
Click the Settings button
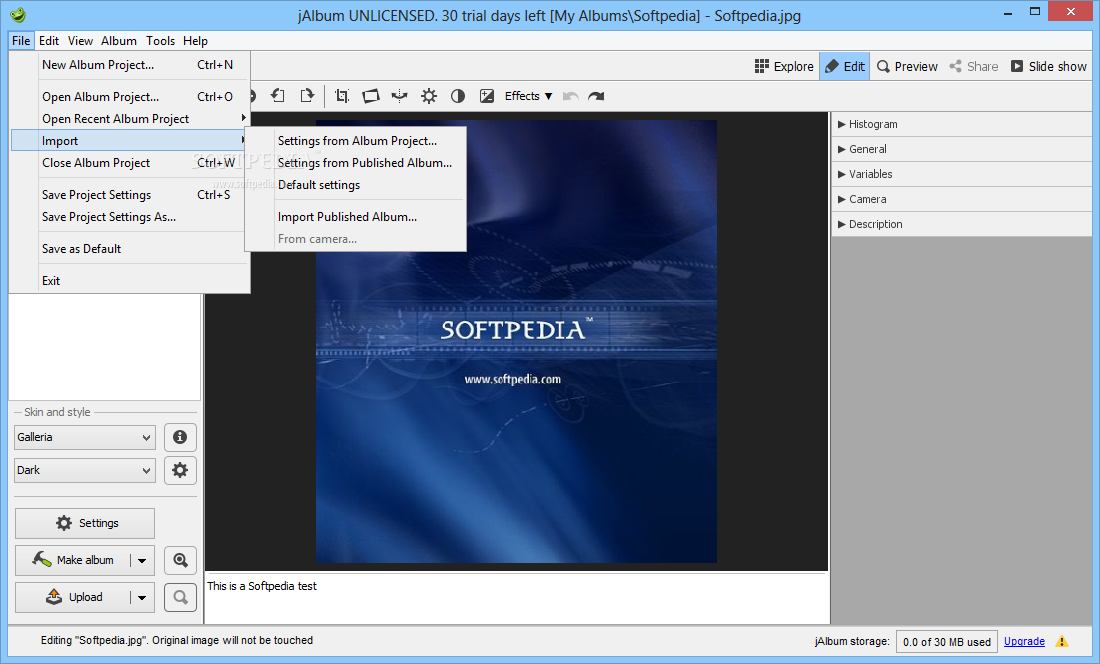[x=85, y=523]
